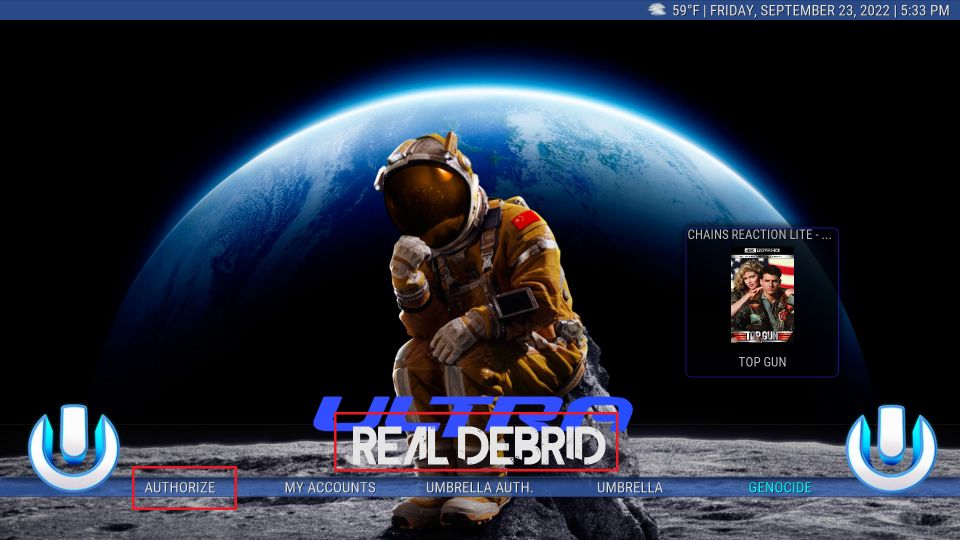Screen dimensions: 960x540
Task: Click the Top Gun title caption
Action: pyautogui.click(x=762, y=362)
